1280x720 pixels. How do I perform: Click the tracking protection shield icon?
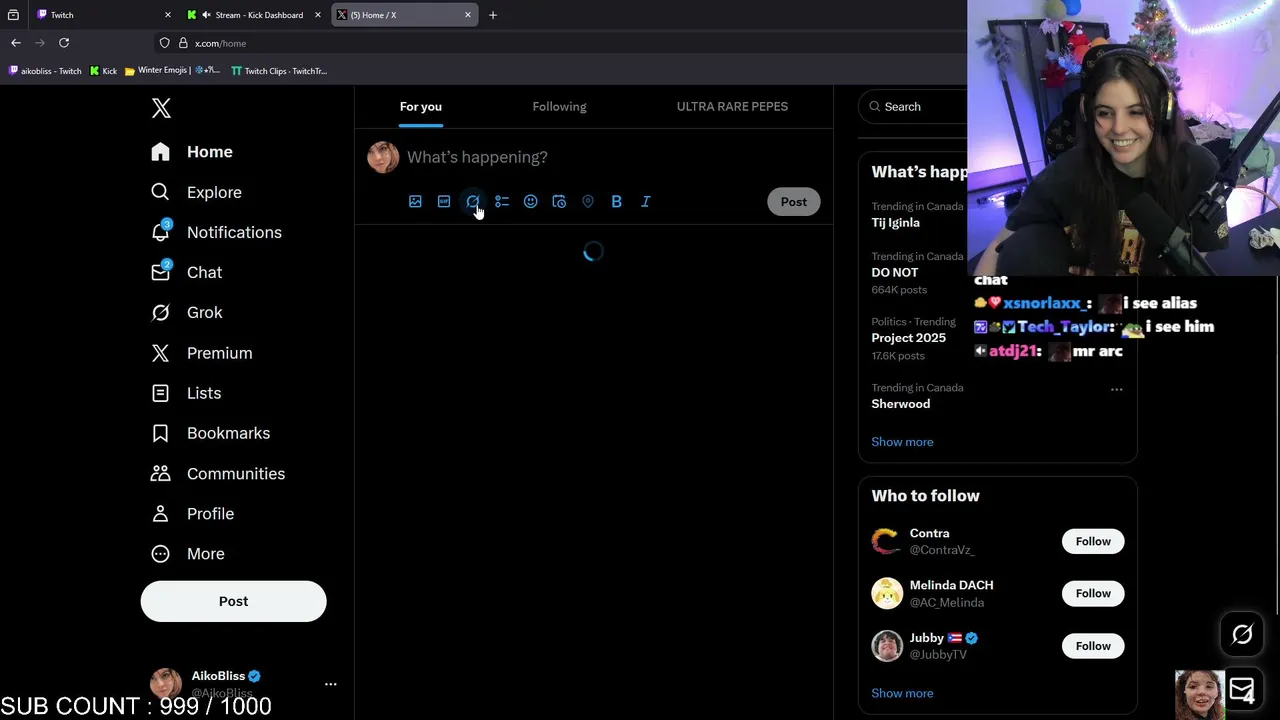pyautogui.click(x=164, y=43)
